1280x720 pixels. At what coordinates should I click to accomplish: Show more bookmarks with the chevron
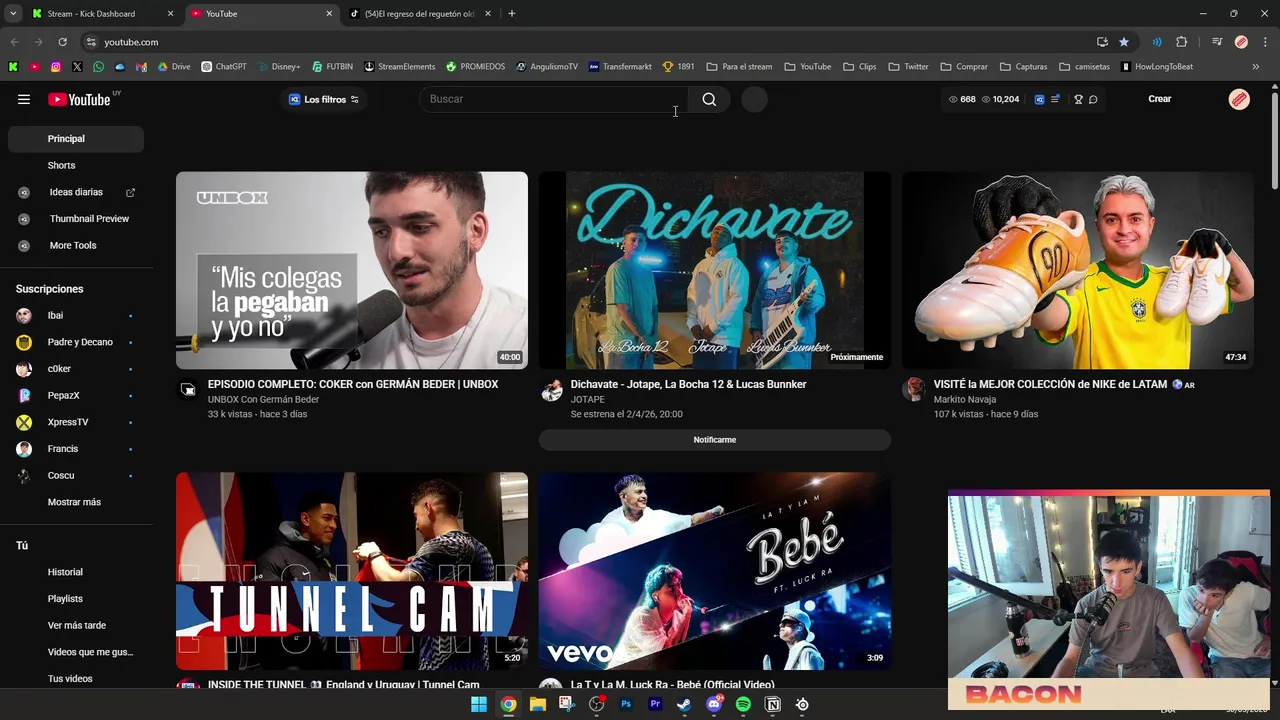point(1256,67)
